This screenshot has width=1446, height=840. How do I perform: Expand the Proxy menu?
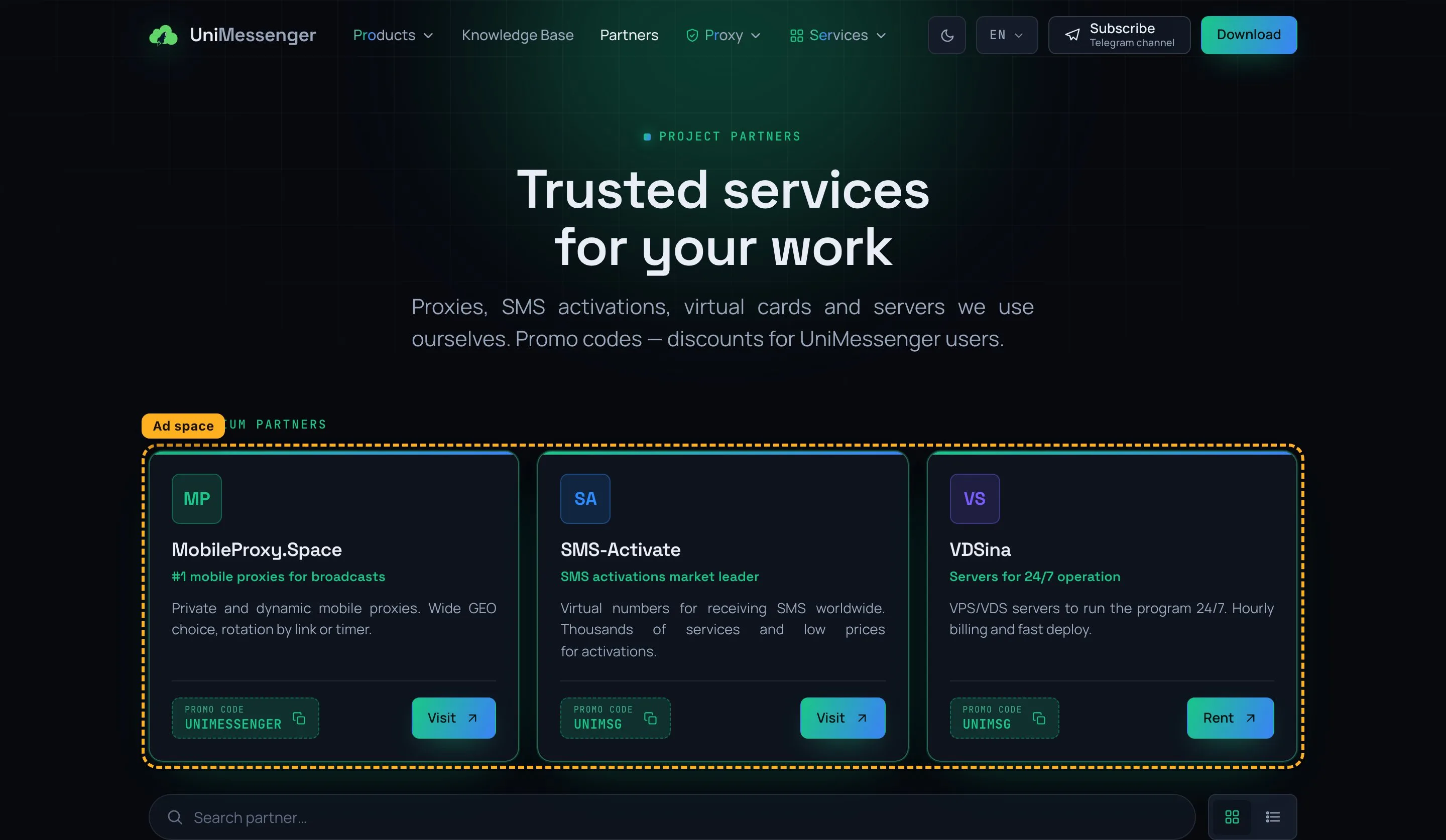(x=724, y=35)
